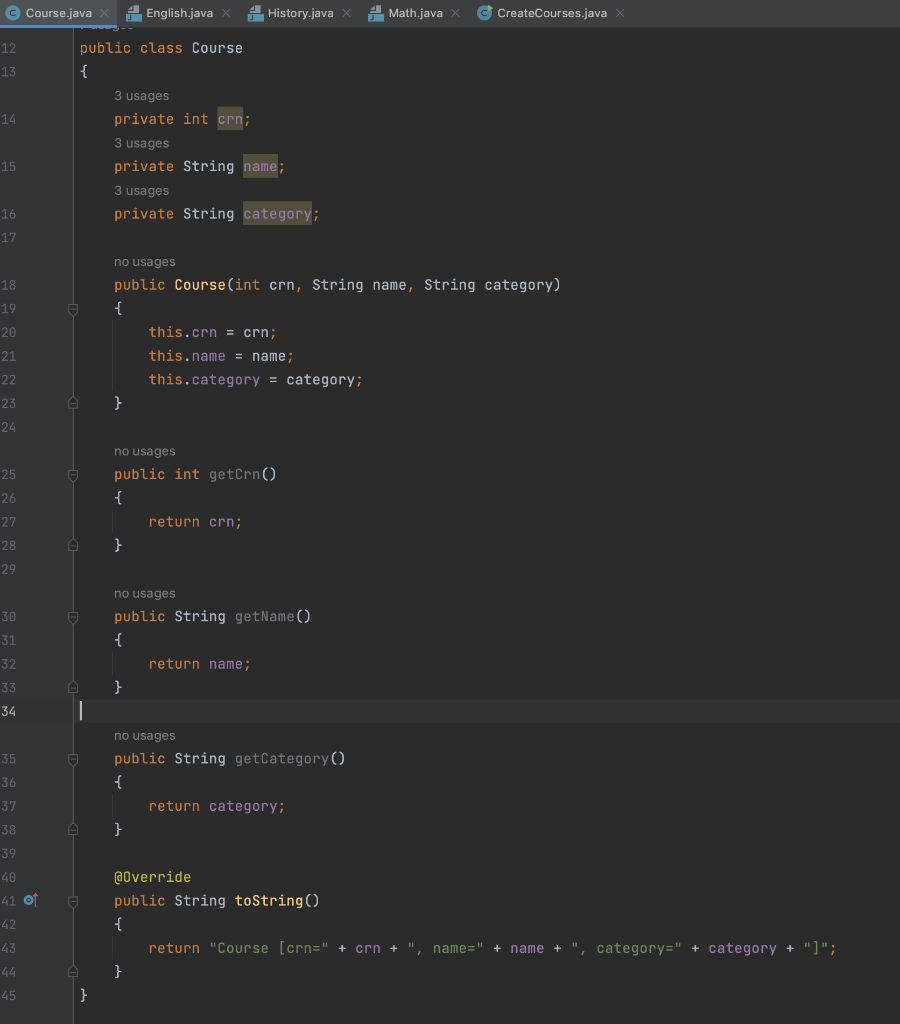Click the constructor fold end marker at line 23
The height and width of the screenshot is (1024, 900).
[x=73, y=404]
